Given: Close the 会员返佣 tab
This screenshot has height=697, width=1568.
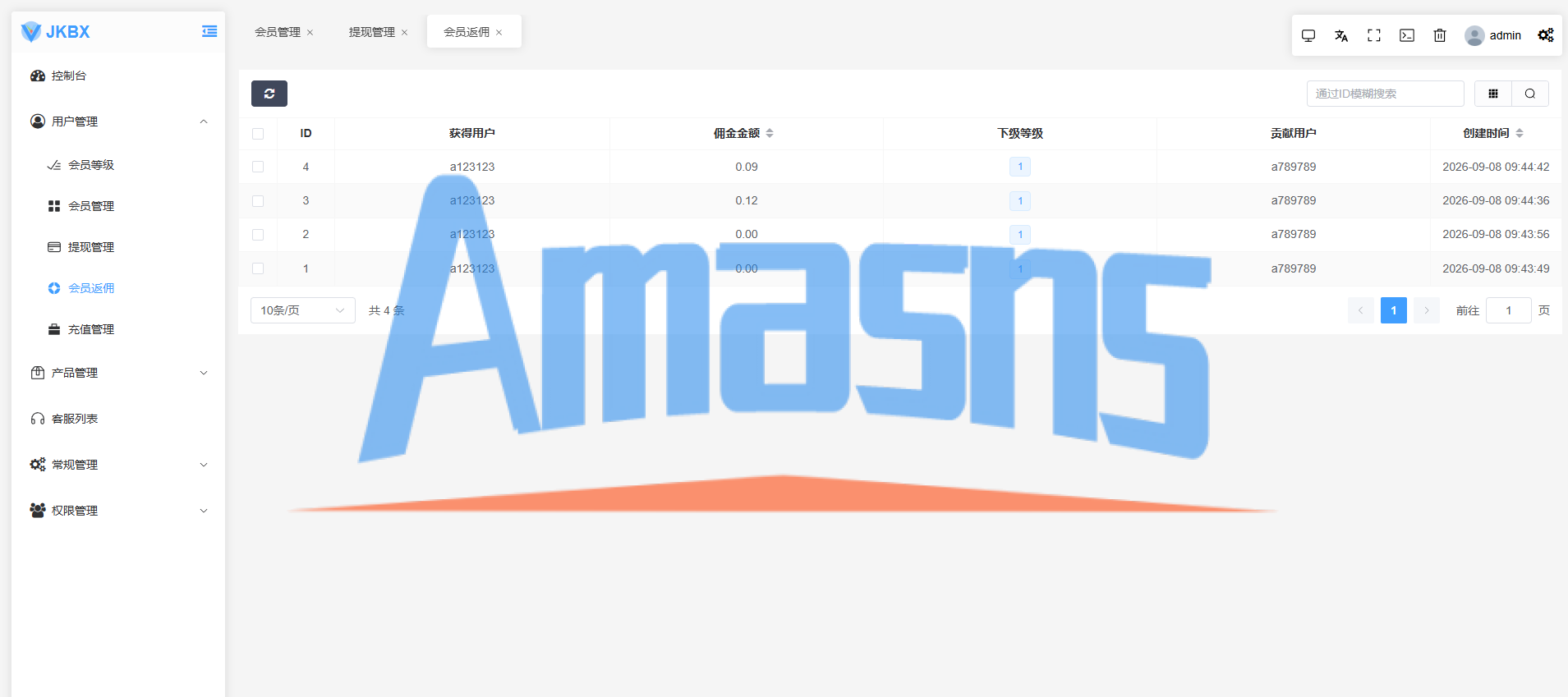Looking at the screenshot, I should [x=499, y=33].
